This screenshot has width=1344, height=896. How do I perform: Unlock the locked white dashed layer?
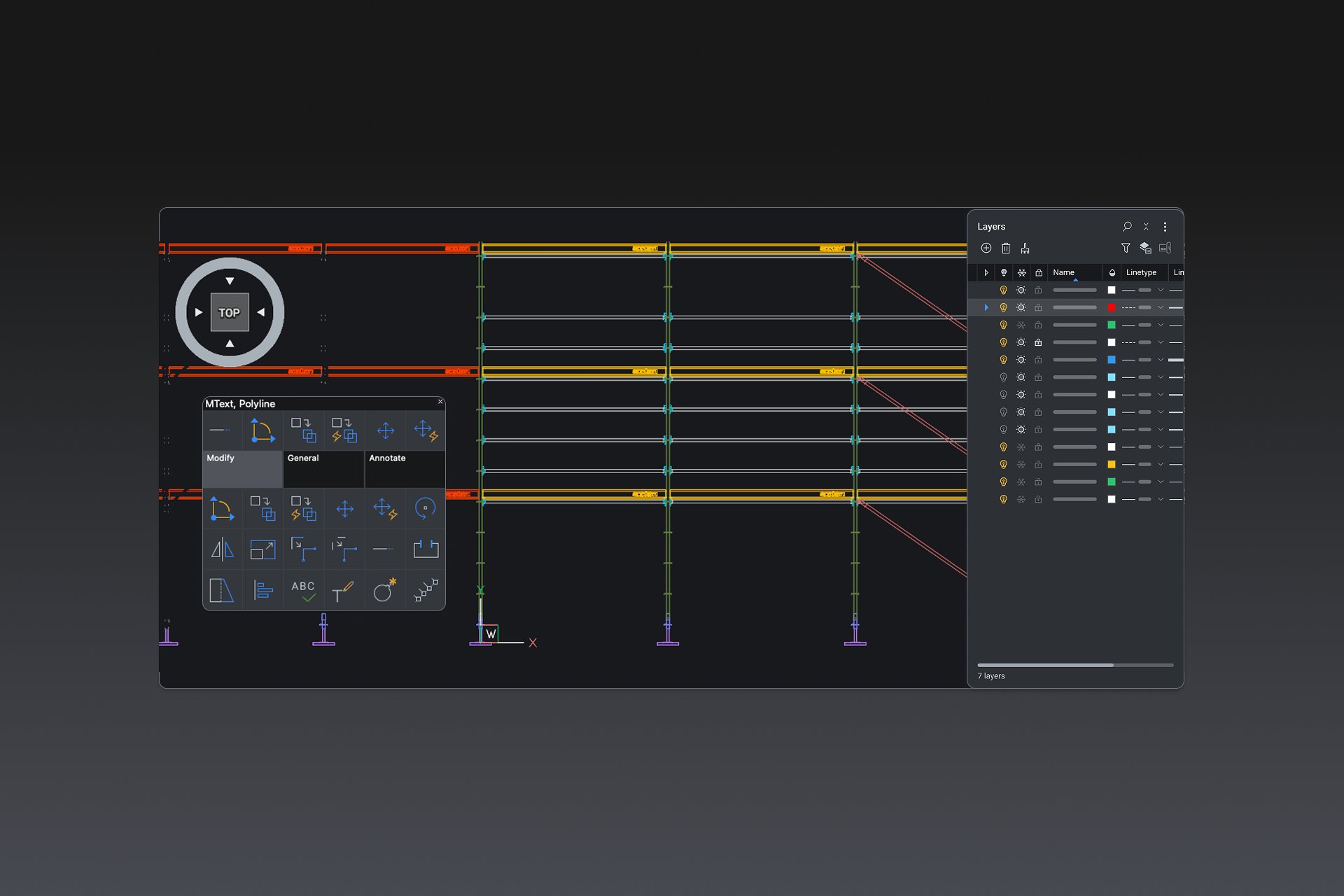click(1038, 342)
